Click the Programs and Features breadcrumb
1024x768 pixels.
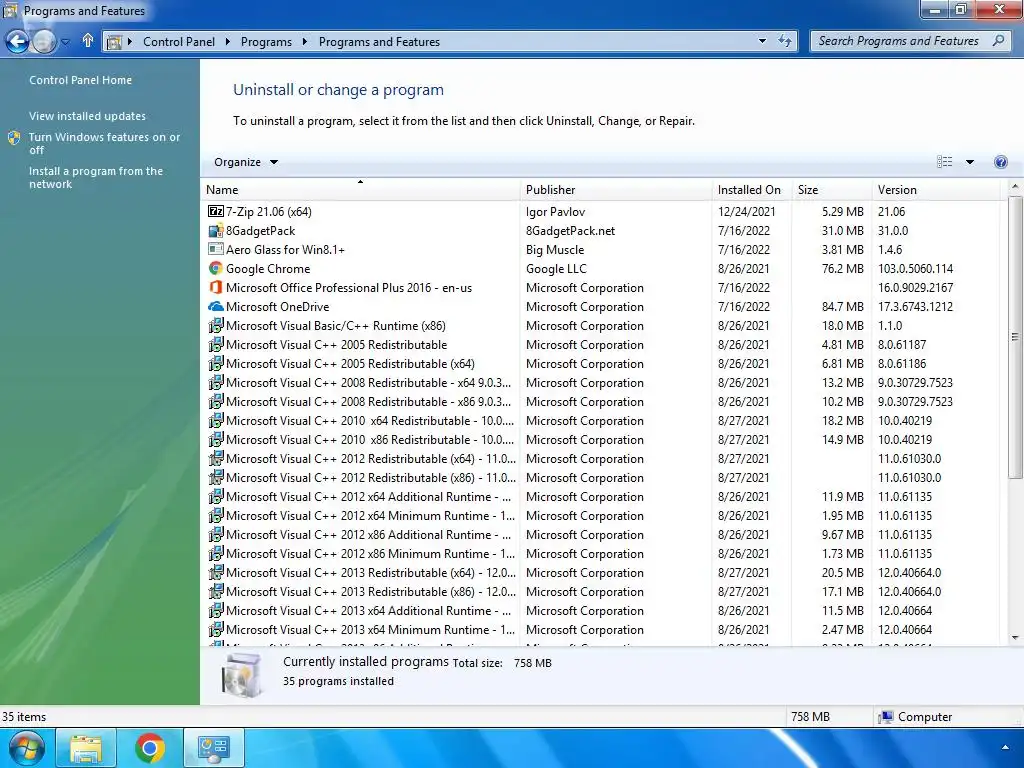pyautogui.click(x=379, y=42)
